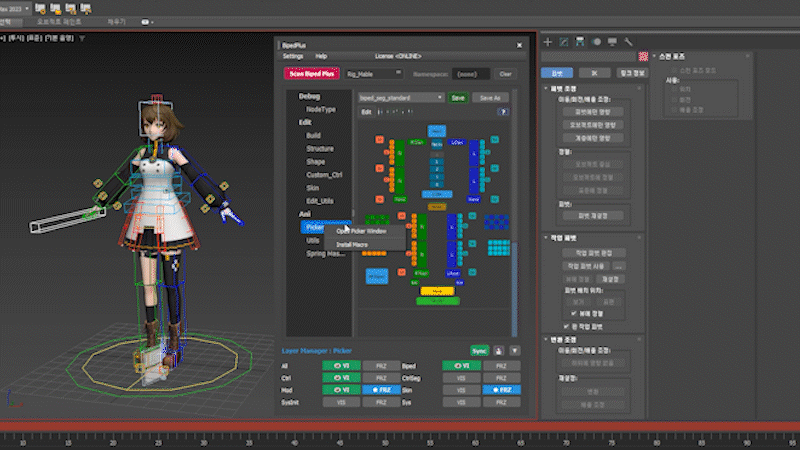
Task: Open the biped_seg_standard preset dropdown
Action: 401,98
